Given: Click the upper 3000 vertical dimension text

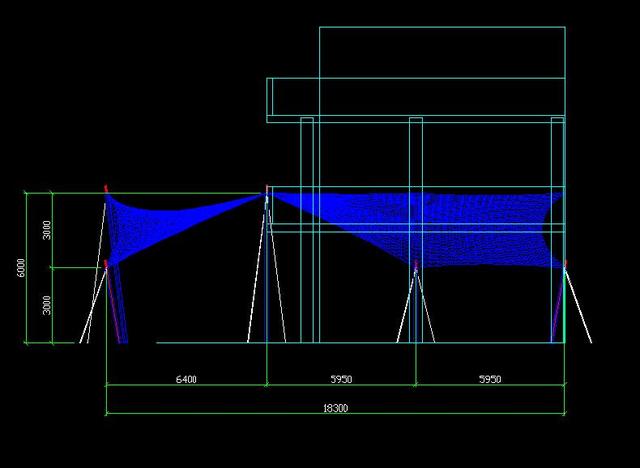Looking at the screenshot, I should point(47,230).
